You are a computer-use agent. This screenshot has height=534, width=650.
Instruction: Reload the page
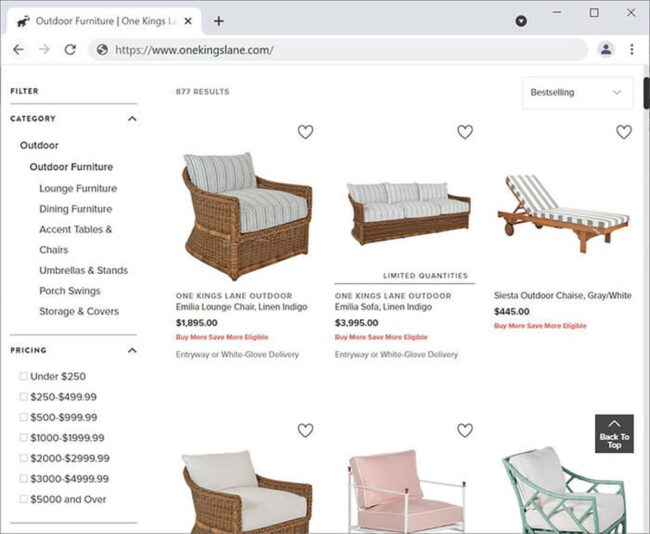[70, 50]
